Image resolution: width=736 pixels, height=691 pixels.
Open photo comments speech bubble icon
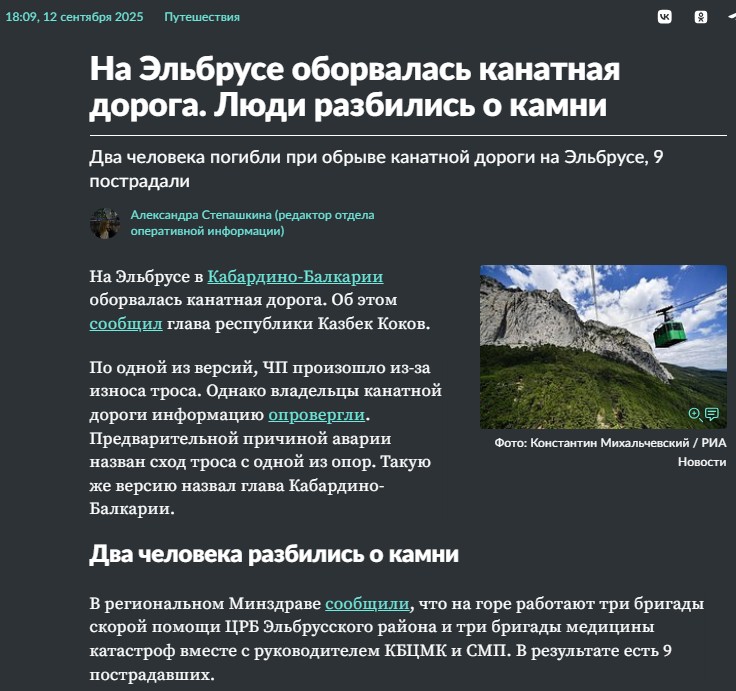click(712, 414)
